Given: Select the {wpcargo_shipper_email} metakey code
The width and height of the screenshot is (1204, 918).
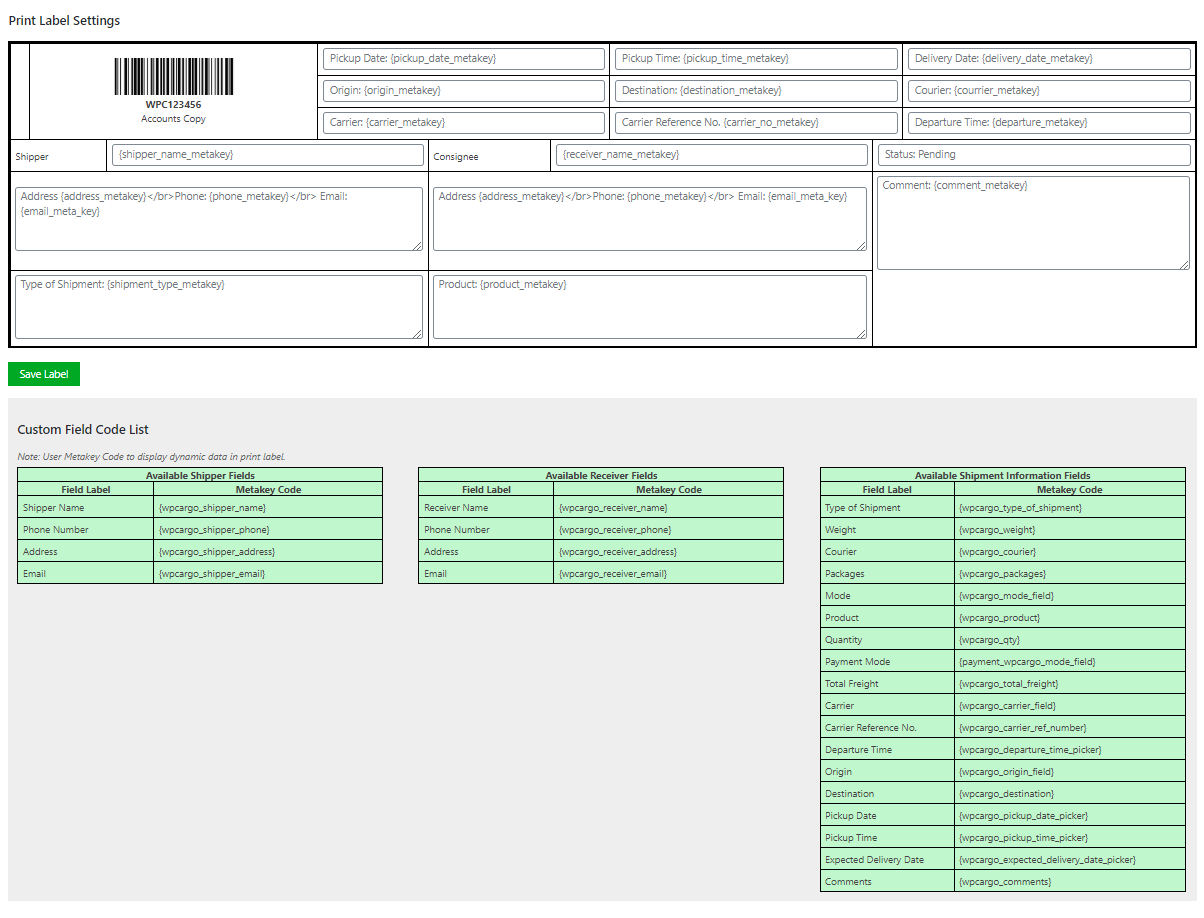Looking at the screenshot, I should pos(212,574).
